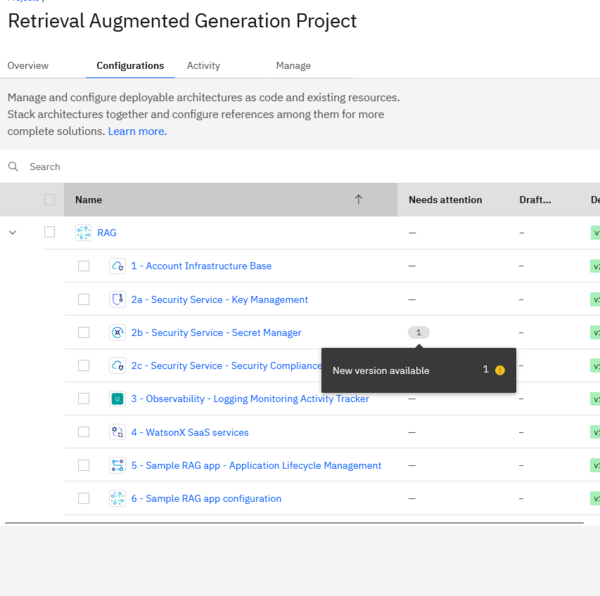
Task: Collapse the RAG stack row chevron
Action: coord(13,233)
